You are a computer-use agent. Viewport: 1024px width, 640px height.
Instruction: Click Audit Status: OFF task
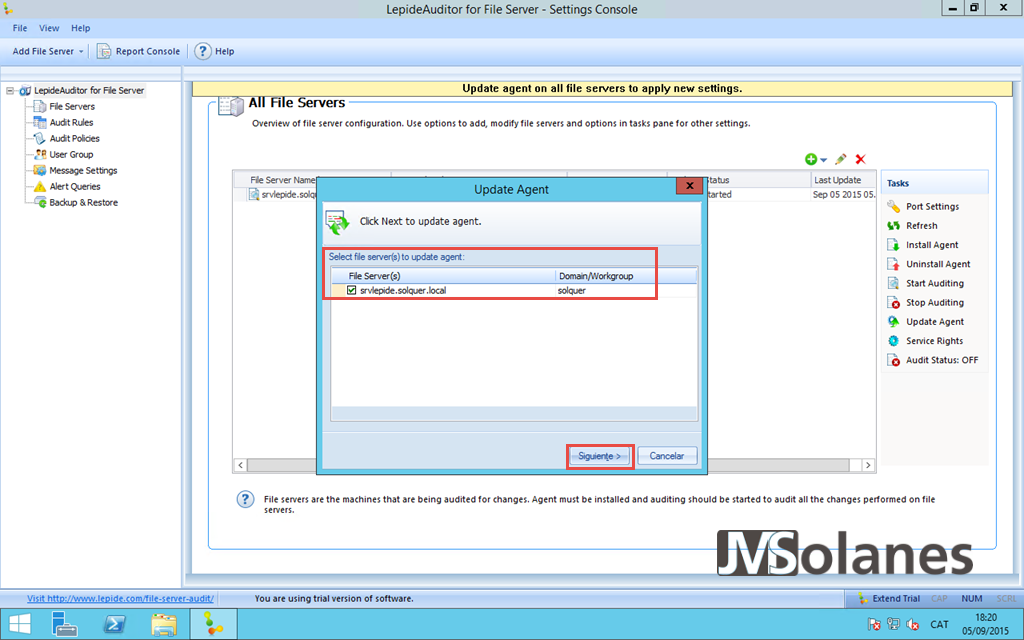[933, 360]
